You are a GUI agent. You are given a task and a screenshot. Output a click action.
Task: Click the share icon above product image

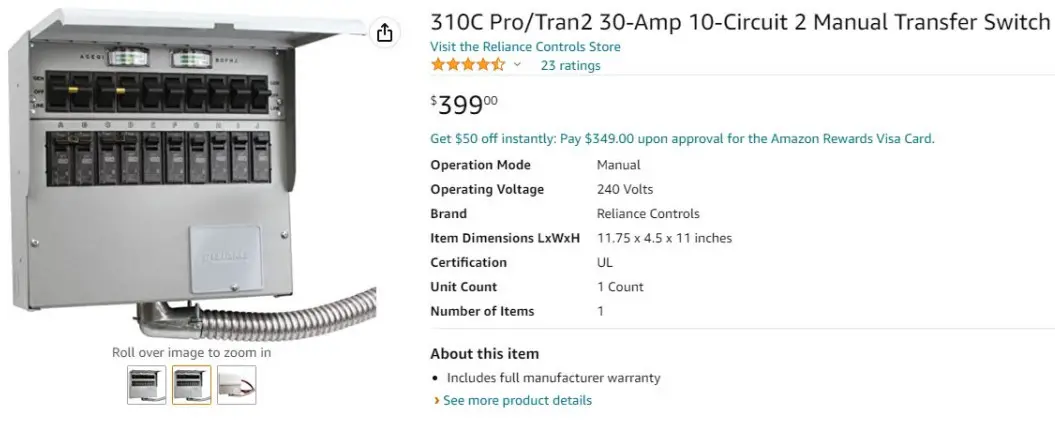click(385, 33)
